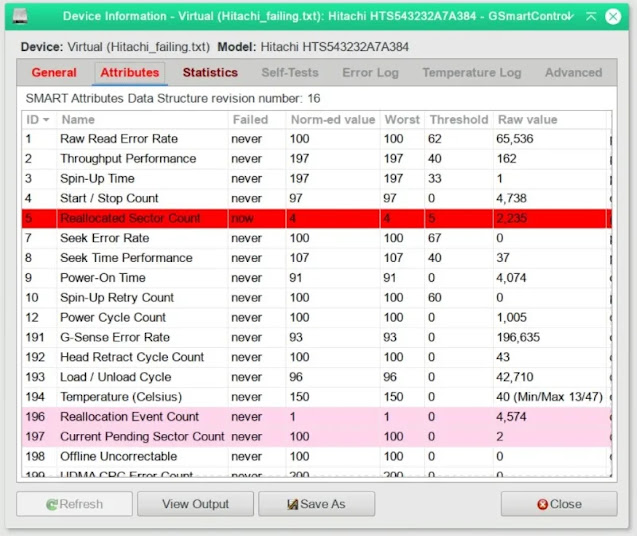Click raw value 4,574

pyautogui.click(x=511, y=417)
